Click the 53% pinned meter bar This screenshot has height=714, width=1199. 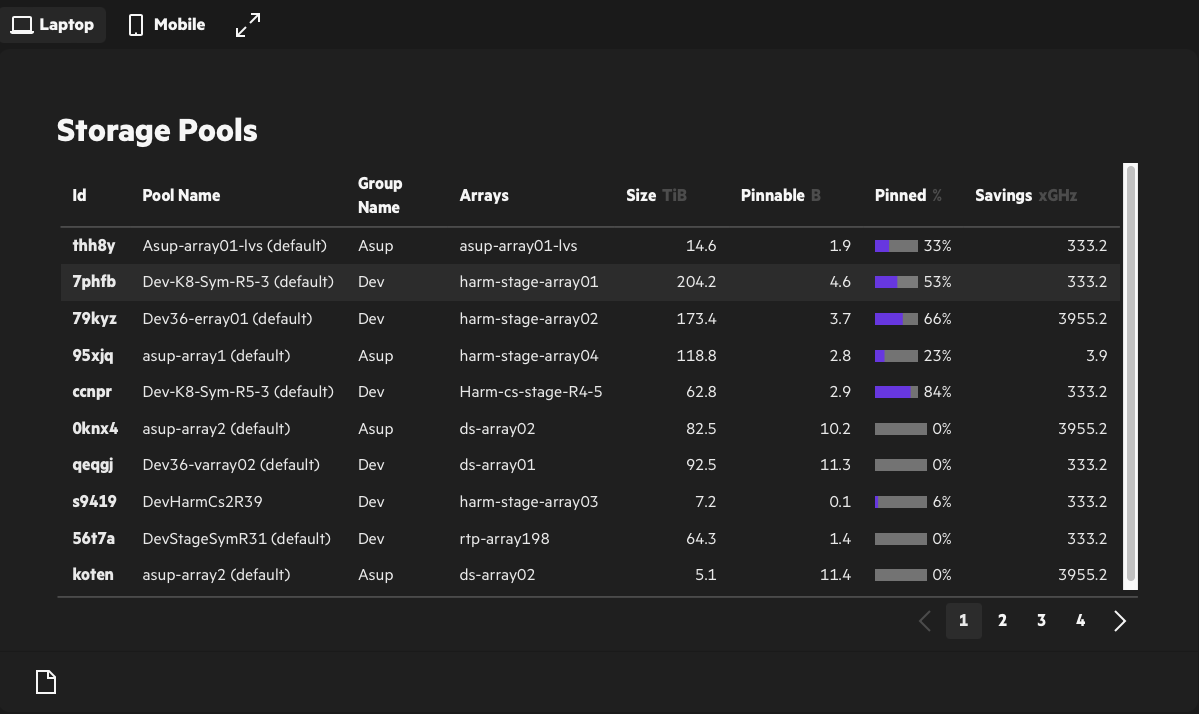coord(896,282)
